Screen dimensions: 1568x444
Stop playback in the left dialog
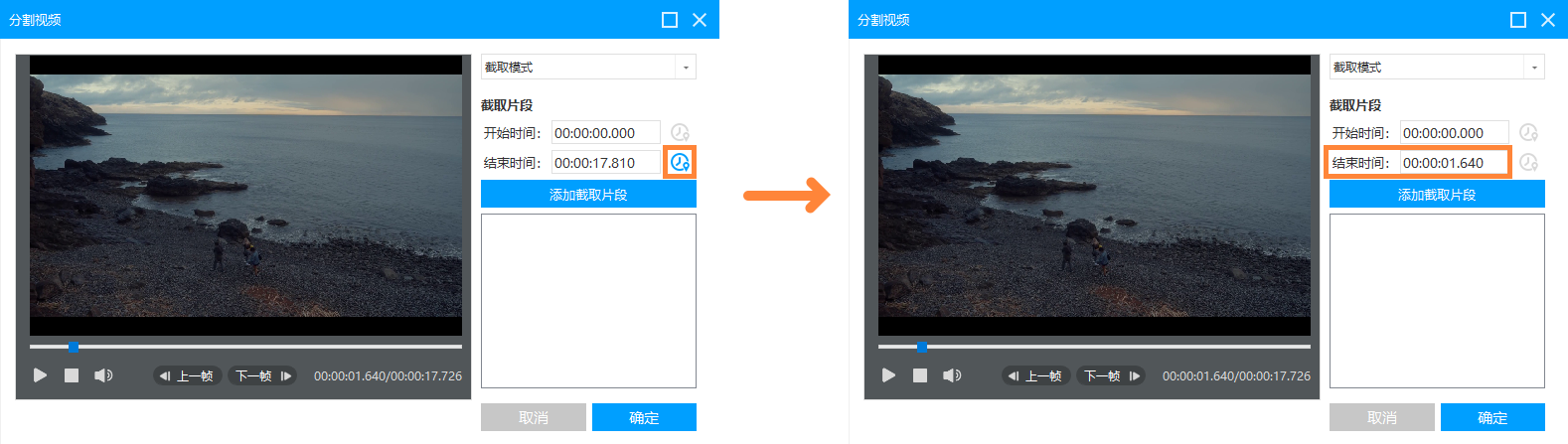click(72, 375)
